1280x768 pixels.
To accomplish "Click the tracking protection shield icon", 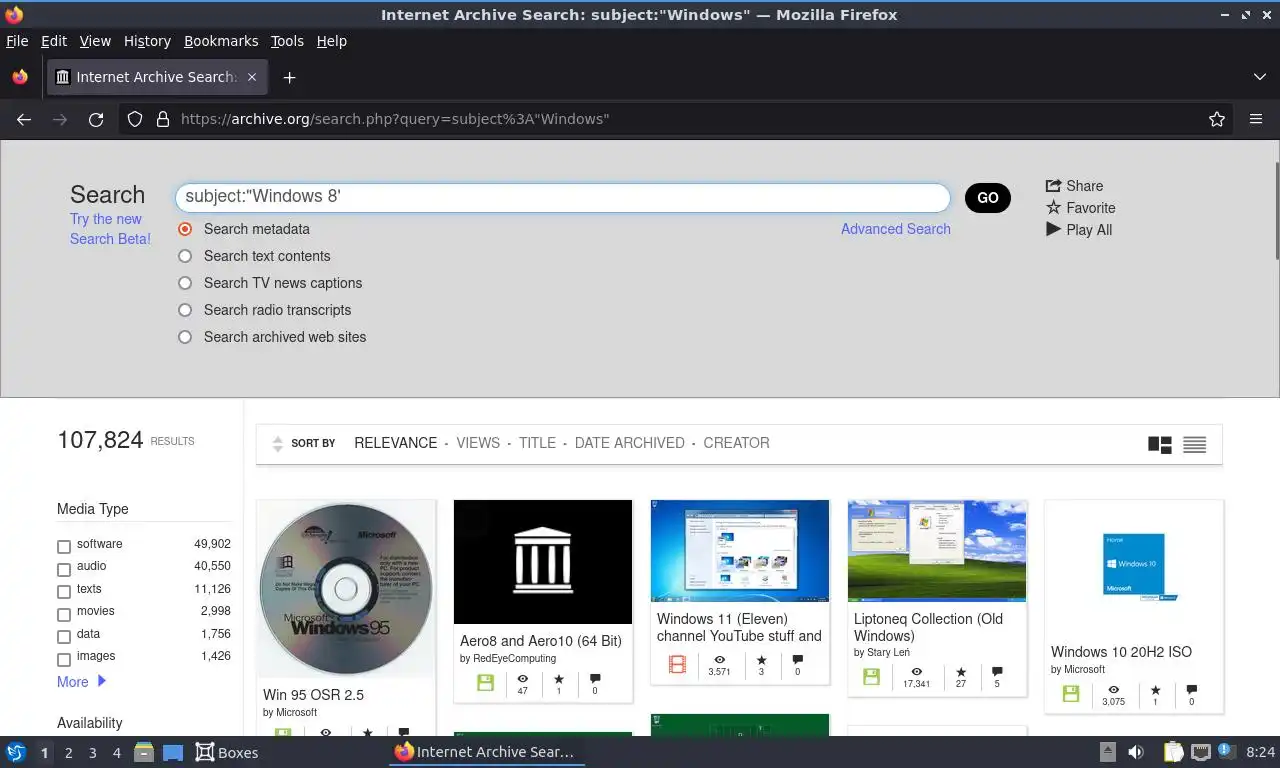I will (135, 119).
